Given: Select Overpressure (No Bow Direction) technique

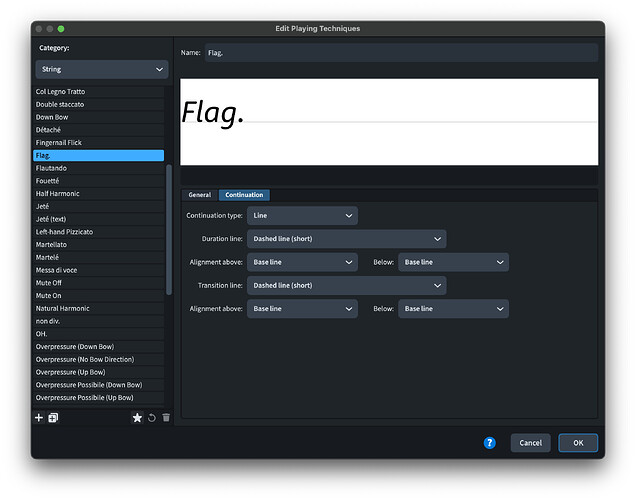Looking at the screenshot, I should click(x=99, y=360).
